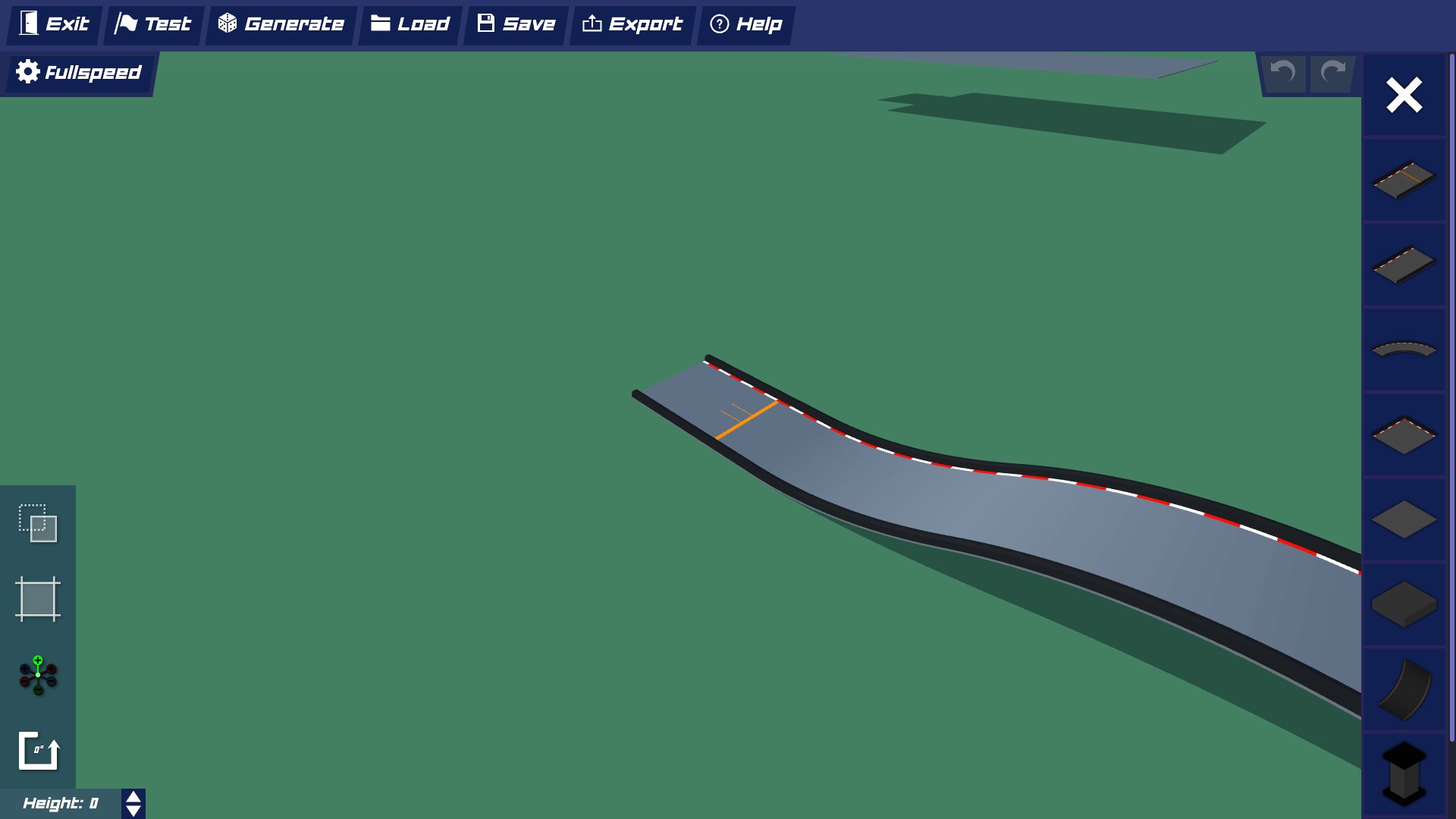Toggle the axis move gizmo tool
The width and height of the screenshot is (1456, 819).
[x=38, y=675]
